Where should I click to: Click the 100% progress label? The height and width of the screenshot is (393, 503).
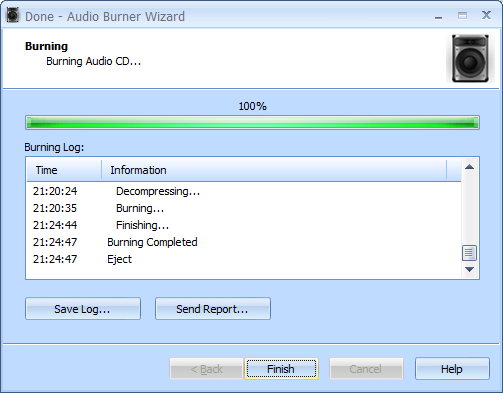point(252,106)
